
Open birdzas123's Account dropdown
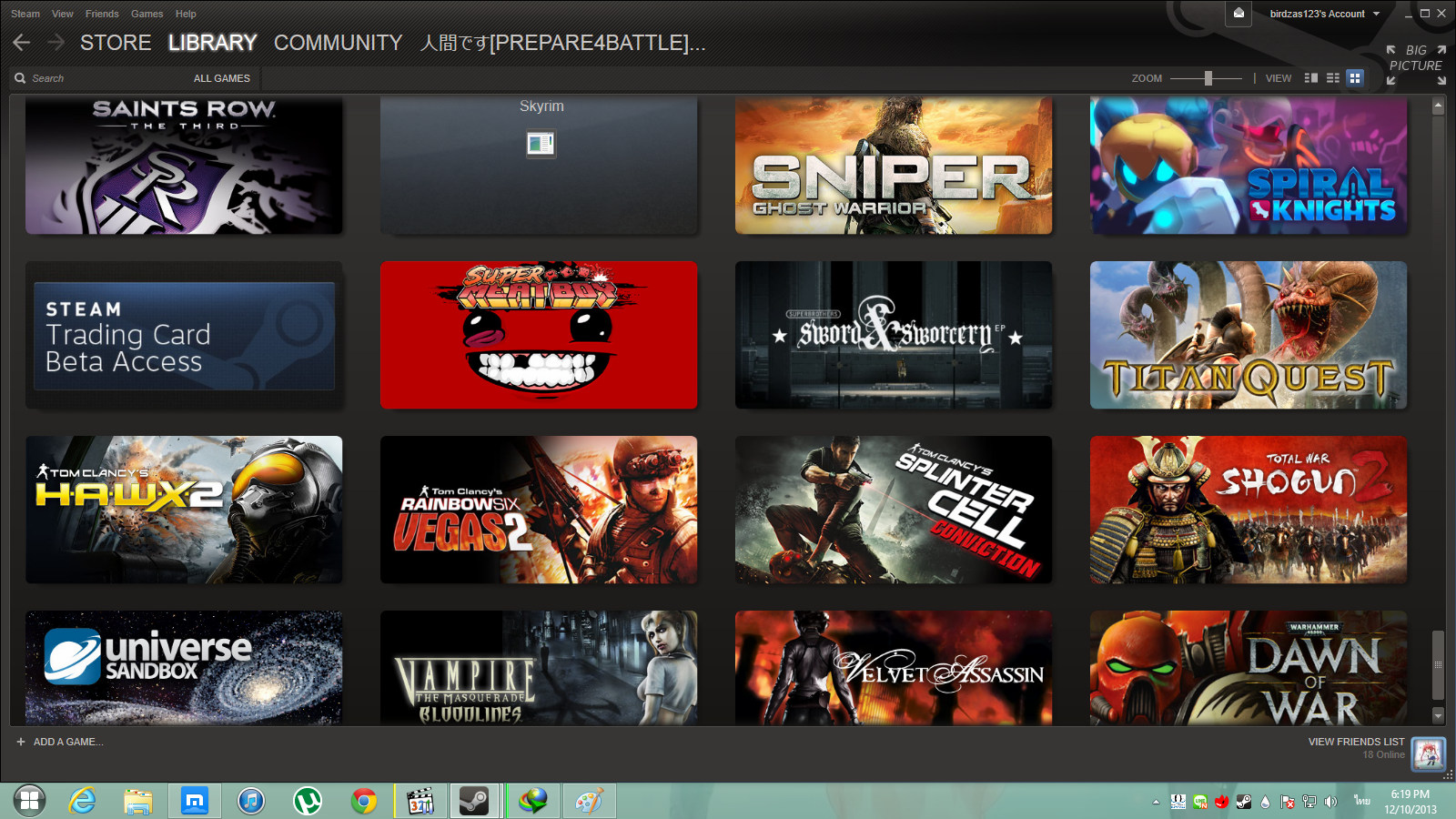point(1325,14)
